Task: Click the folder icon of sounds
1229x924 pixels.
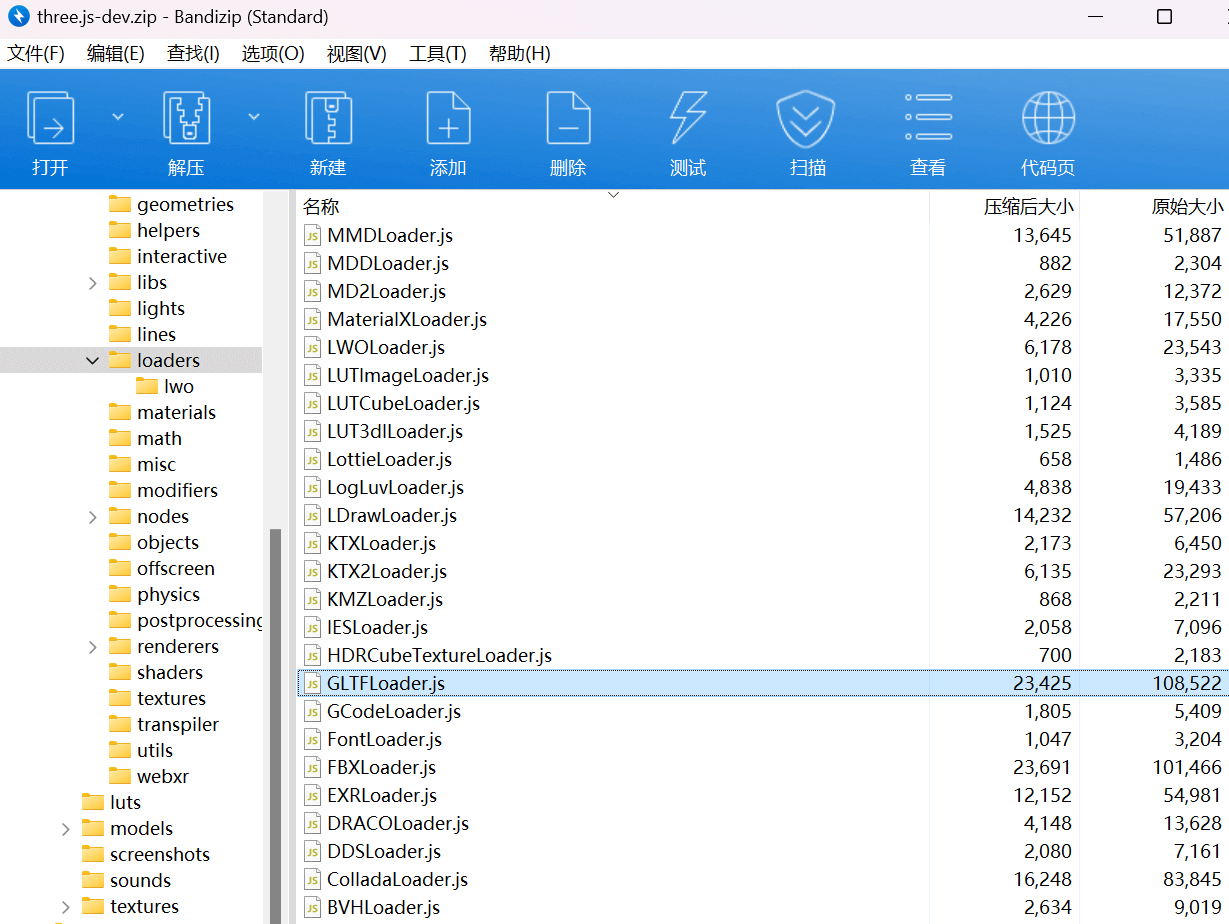Action: click(93, 880)
